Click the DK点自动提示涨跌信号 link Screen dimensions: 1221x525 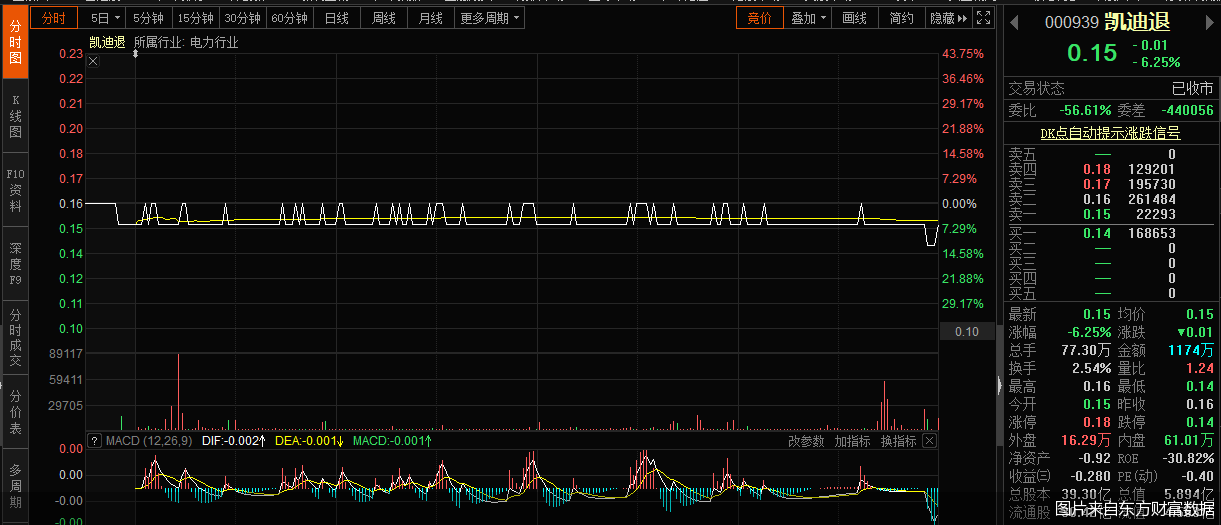pyautogui.click(x=1110, y=132)
